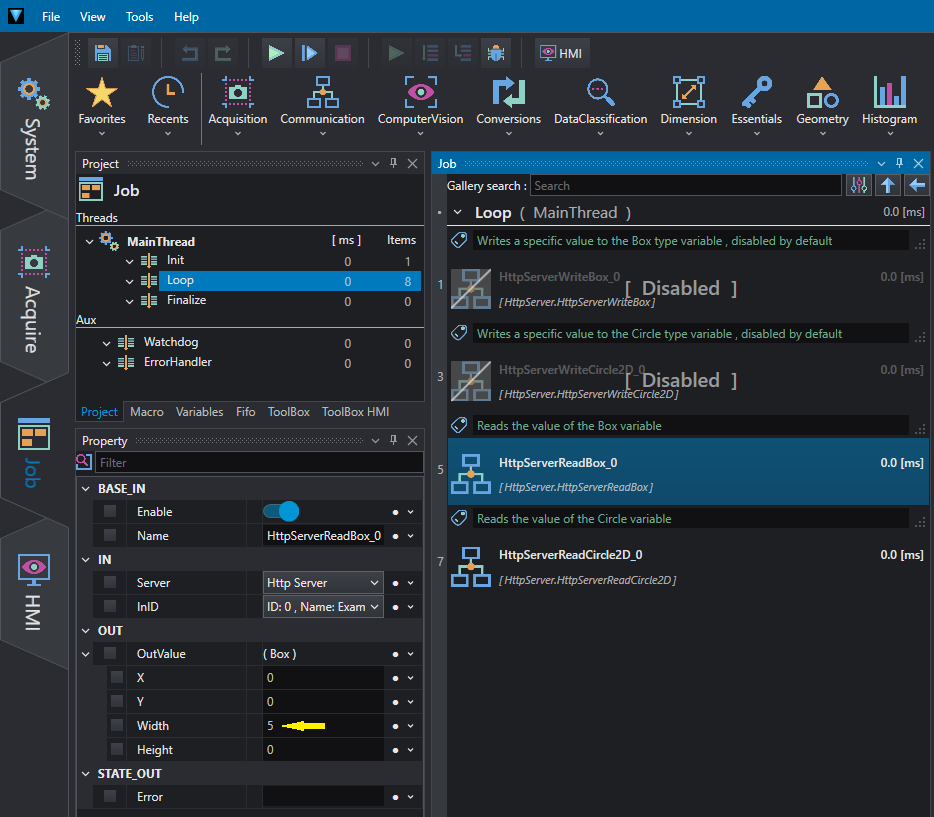Click the green Run play button
The width and height of the screenshot is (934, 817).
(276, 54)
